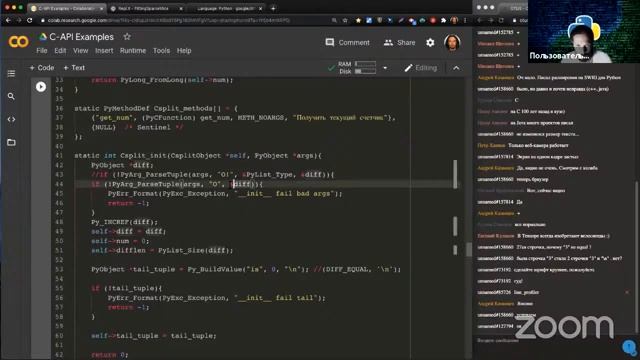
Task: Click the address bar search icon
Action: pos(334,20)
